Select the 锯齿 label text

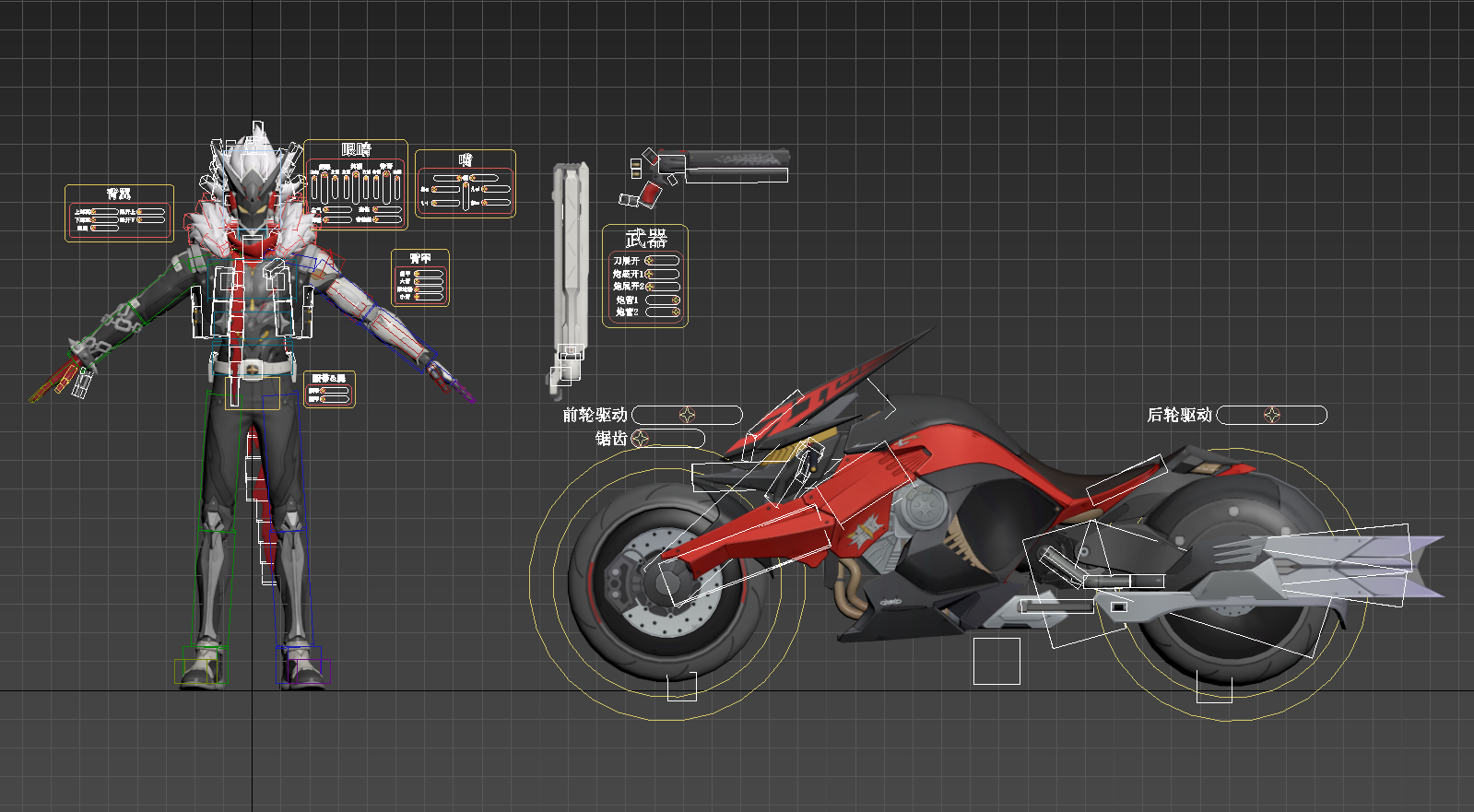[x=611, y=438]
